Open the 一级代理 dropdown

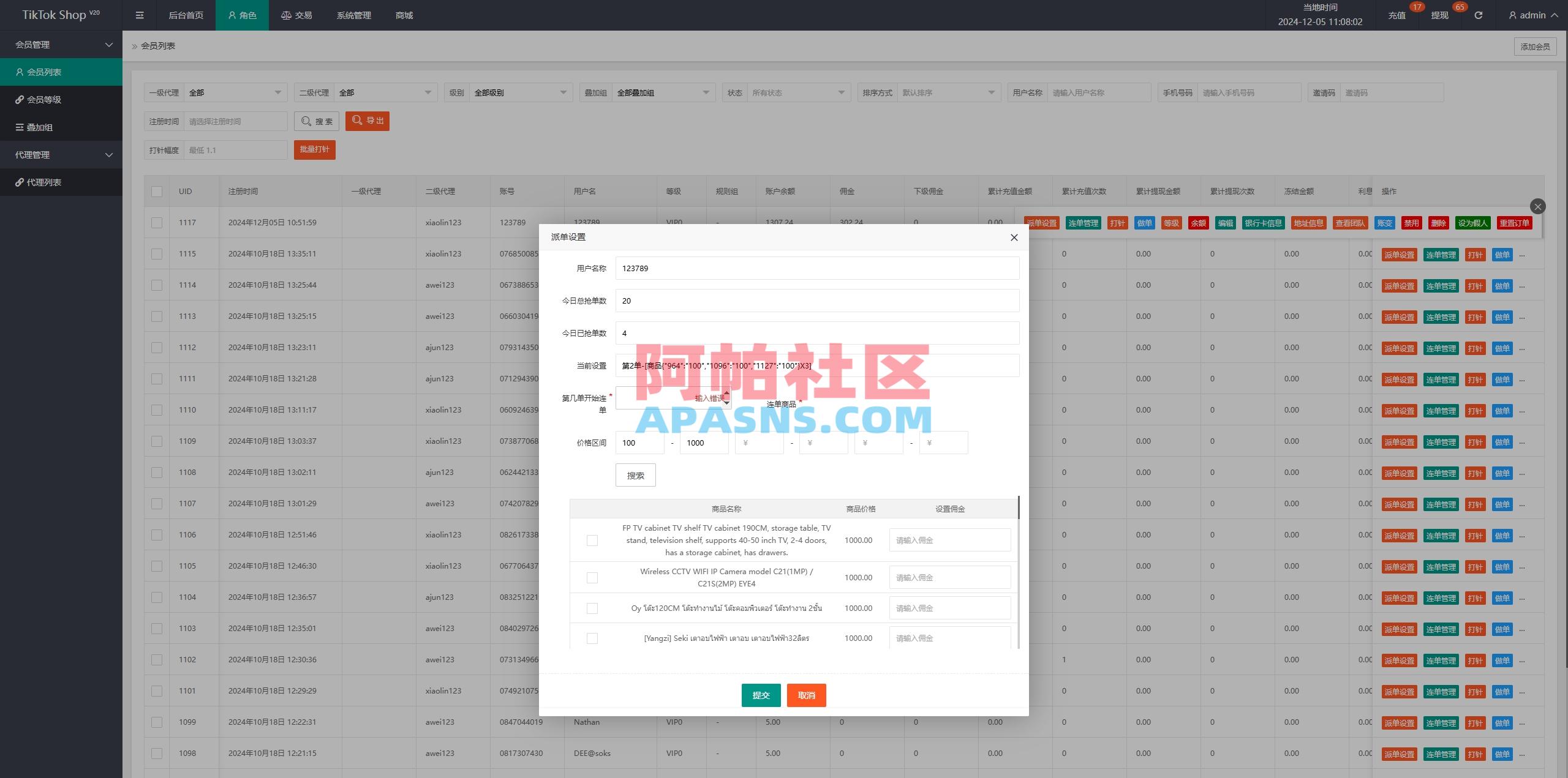click(235, 92)
